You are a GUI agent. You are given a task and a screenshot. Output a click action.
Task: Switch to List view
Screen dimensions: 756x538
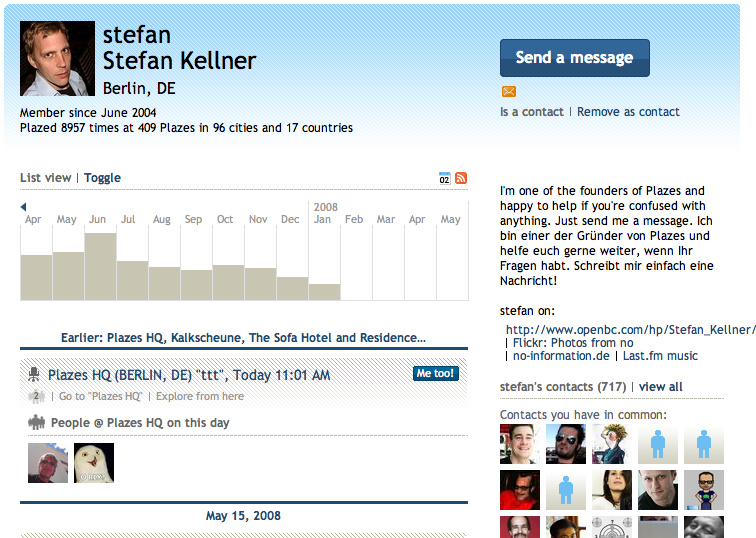tap(45, 178)
